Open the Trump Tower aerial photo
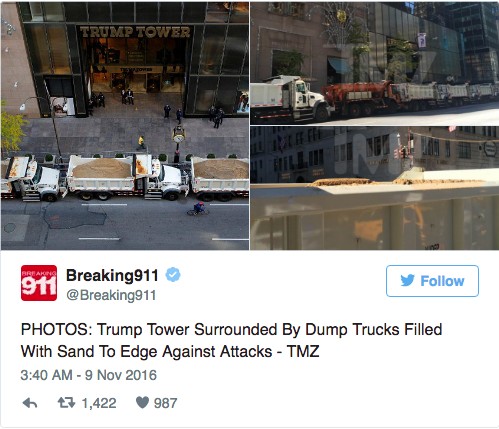Image resolution: width=499 pixels, height=429 pixels. (125, 126)
